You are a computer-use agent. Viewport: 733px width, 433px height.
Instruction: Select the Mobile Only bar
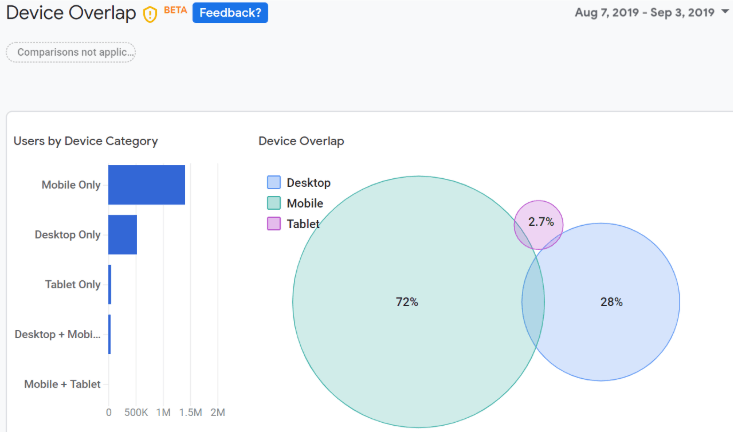pyautogui.click(x=146, y=185)
